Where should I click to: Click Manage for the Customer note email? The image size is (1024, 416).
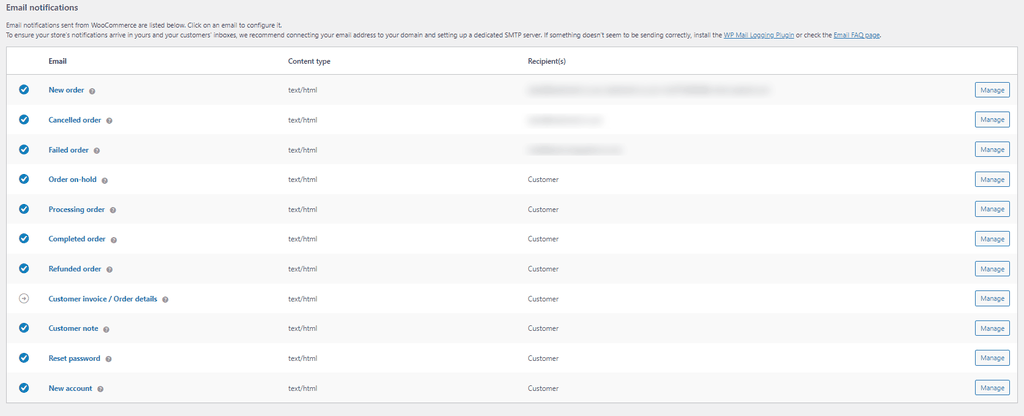click(x=992, y=329)
